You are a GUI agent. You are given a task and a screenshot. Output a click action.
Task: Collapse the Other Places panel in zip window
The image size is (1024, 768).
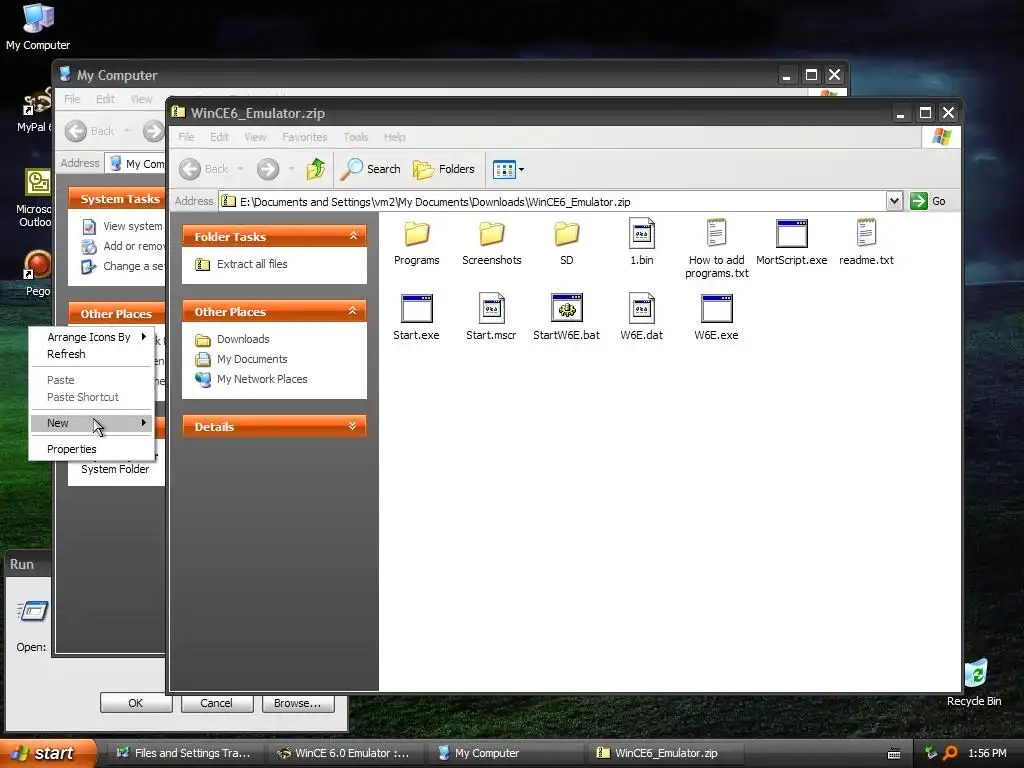353,311
